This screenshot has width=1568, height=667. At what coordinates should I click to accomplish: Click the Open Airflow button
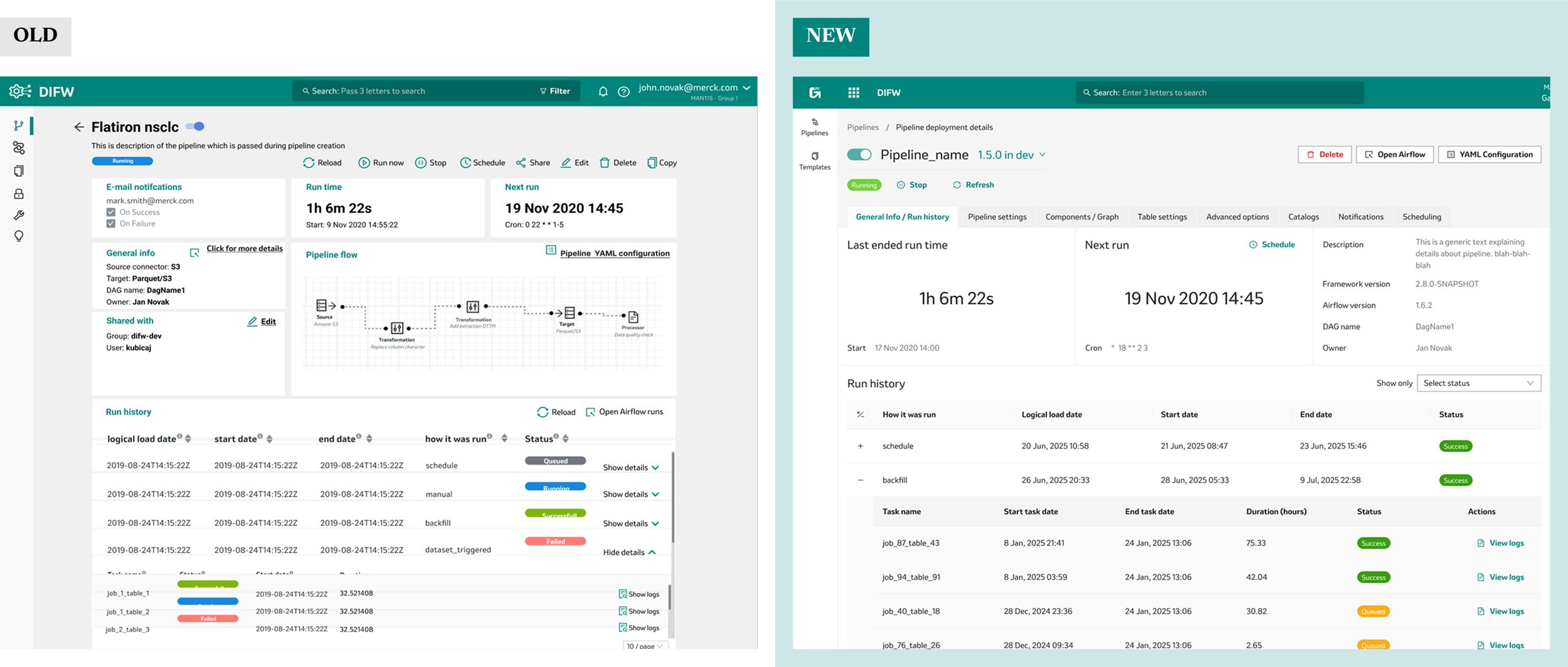coord(1395,155)
